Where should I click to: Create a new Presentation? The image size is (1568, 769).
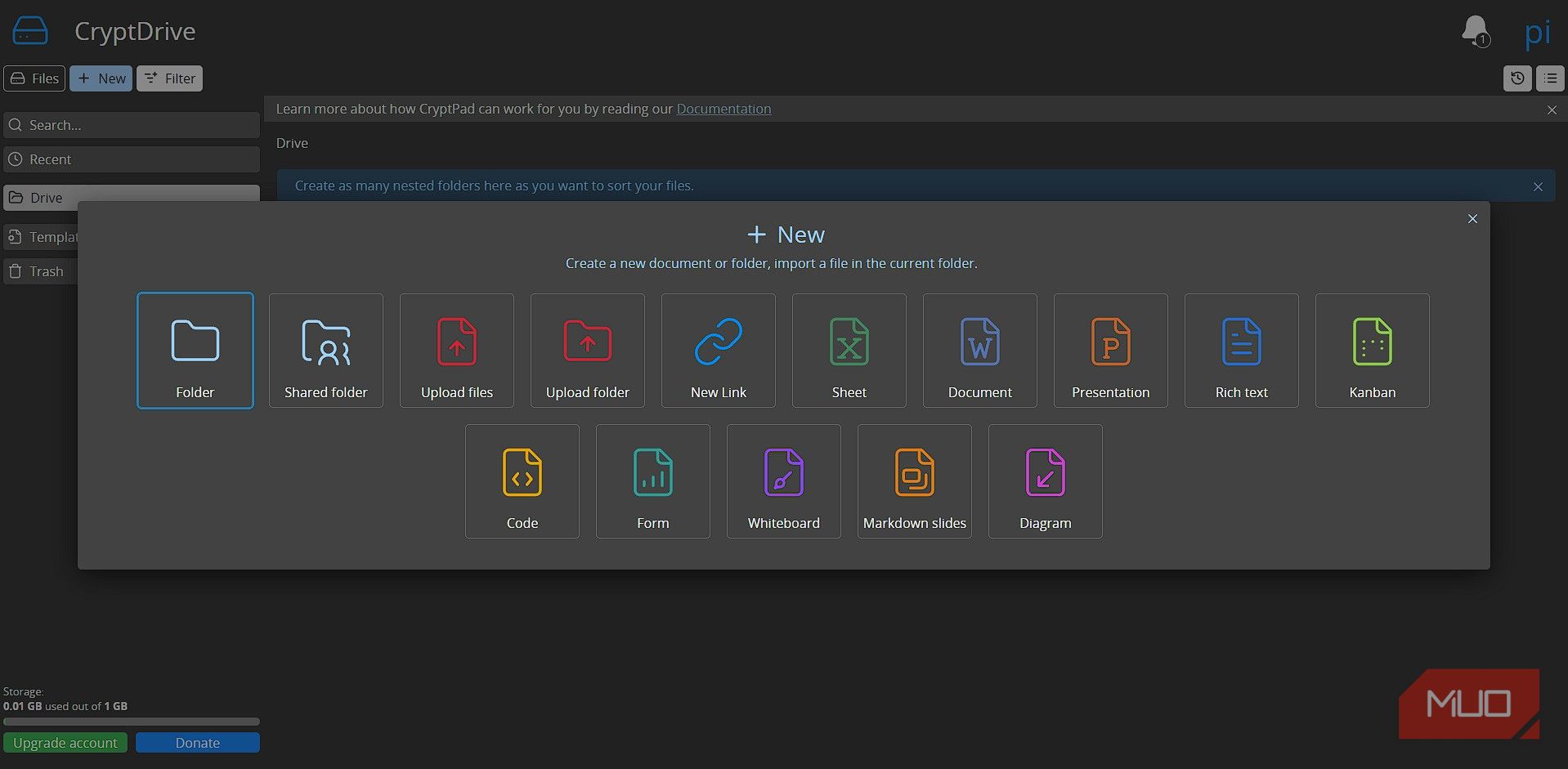(1111, 351)
